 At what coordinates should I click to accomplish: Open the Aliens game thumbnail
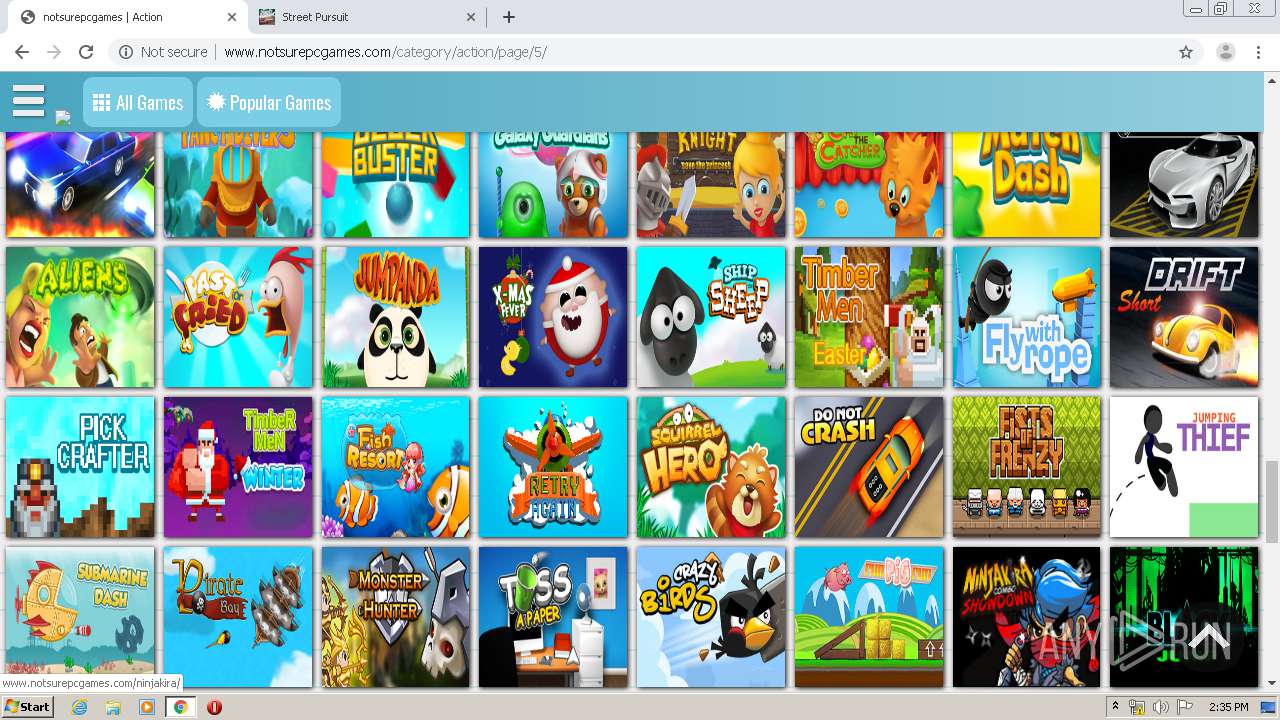click(80, 317)
